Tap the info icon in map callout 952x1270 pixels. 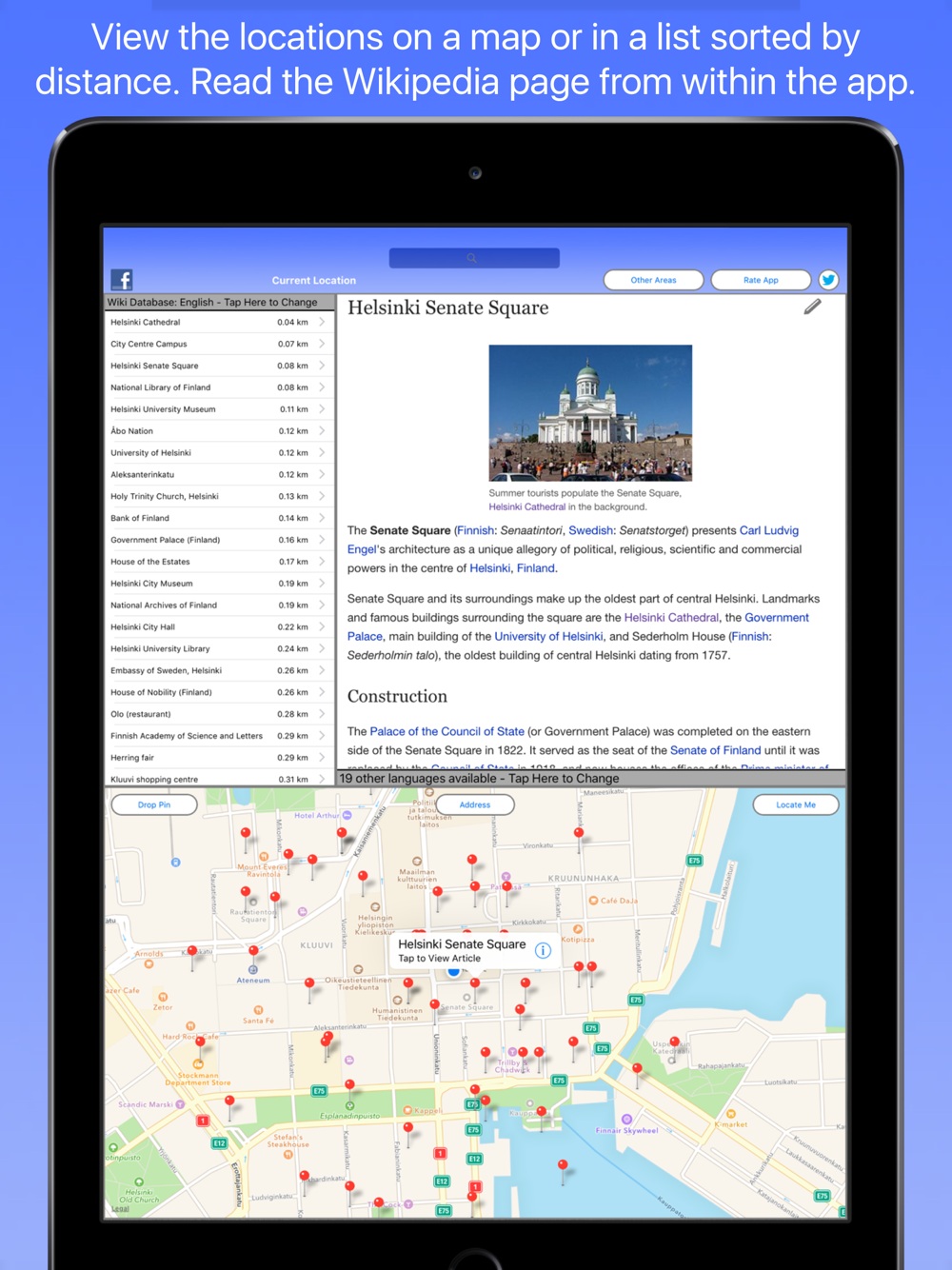click(x=543, y=950)
